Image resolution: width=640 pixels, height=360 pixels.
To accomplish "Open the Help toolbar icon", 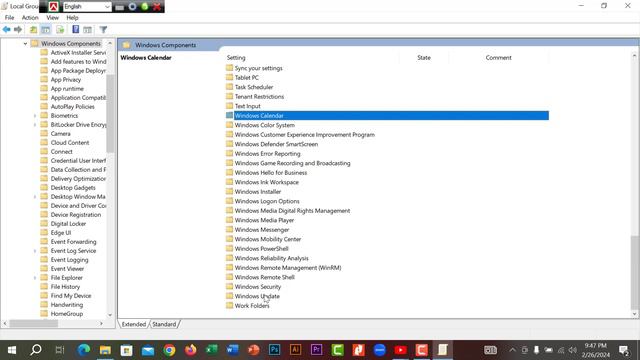I will 76,29.
